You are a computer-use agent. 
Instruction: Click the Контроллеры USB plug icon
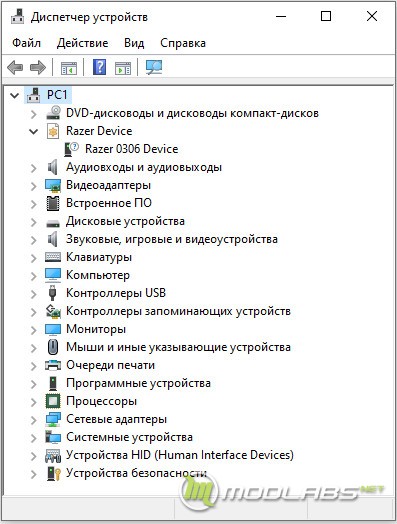pos(52,293)
